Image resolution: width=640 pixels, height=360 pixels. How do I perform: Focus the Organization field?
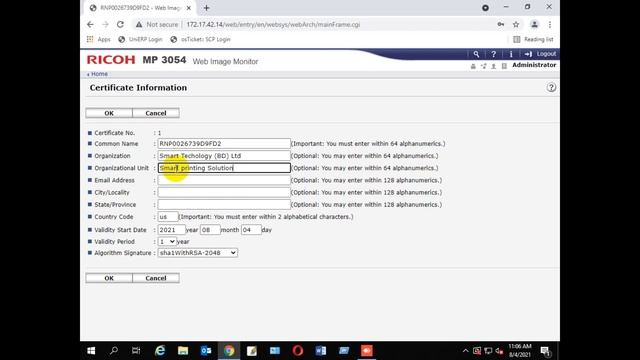click(x=224, y=156)
